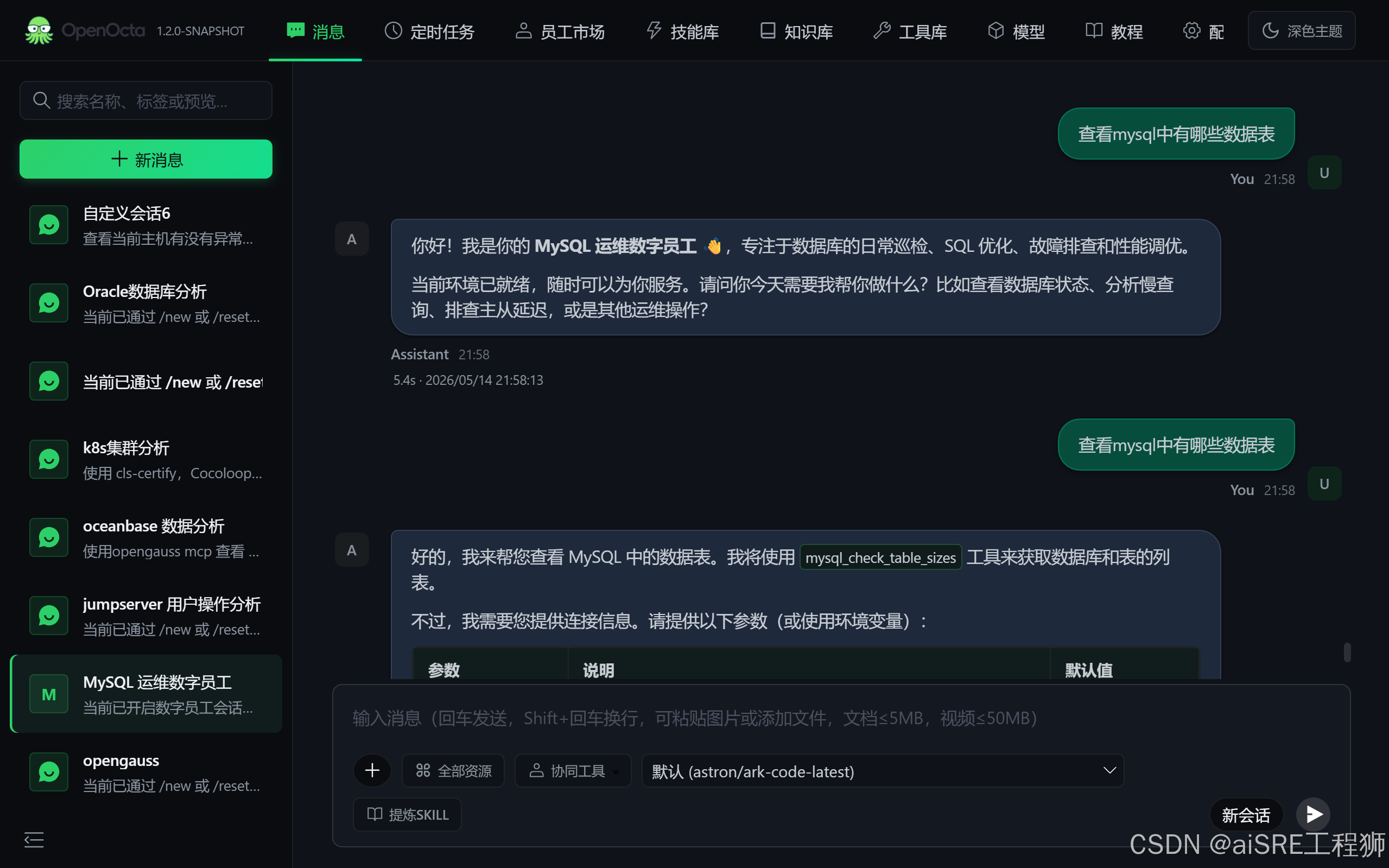
Task: Open the 工具库 tab
Action: 910,31
